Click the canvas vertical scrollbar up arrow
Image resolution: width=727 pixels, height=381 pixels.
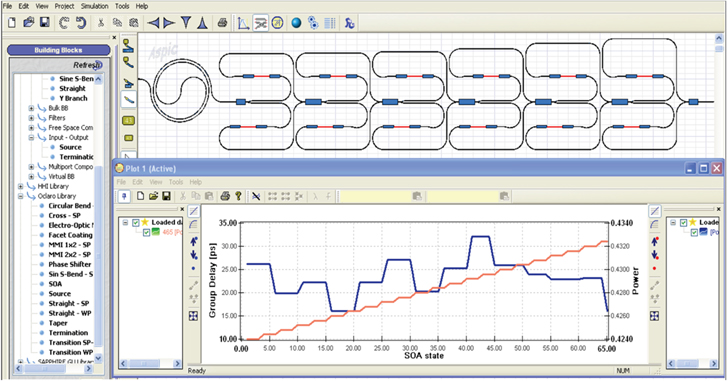pos(719,39)
